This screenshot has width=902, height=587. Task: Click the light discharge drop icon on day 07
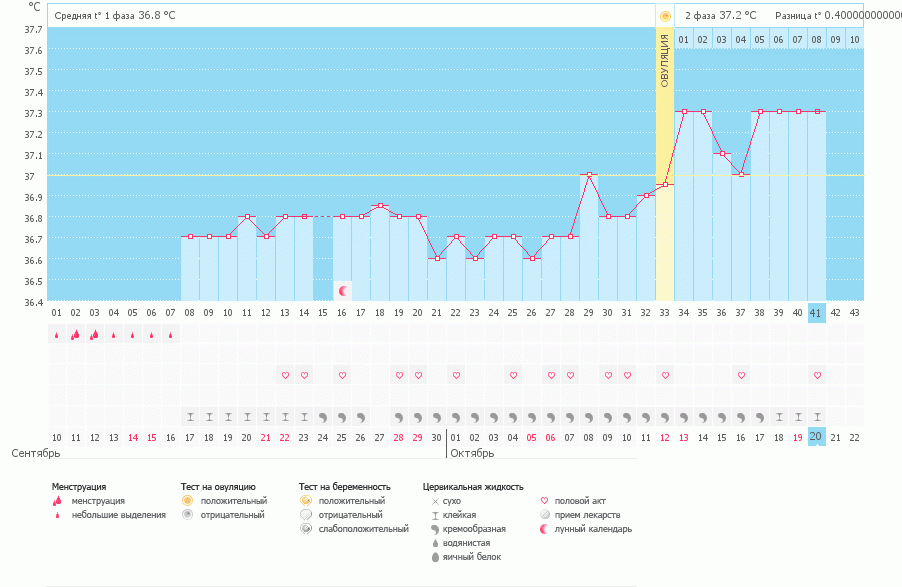[x=170, y=336]
